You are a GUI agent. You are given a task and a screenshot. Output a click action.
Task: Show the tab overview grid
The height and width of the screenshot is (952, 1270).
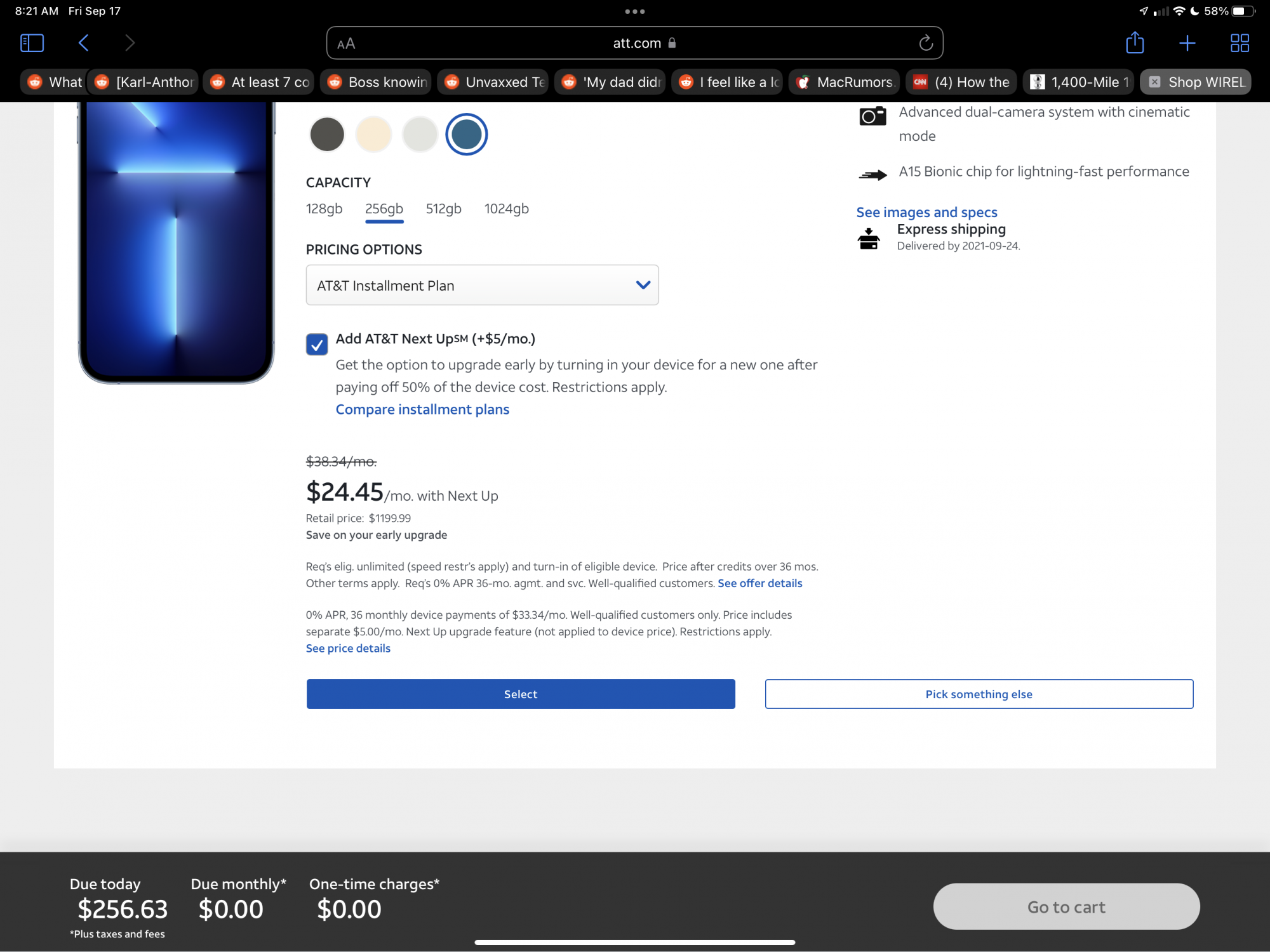(x=1240, y=43)
